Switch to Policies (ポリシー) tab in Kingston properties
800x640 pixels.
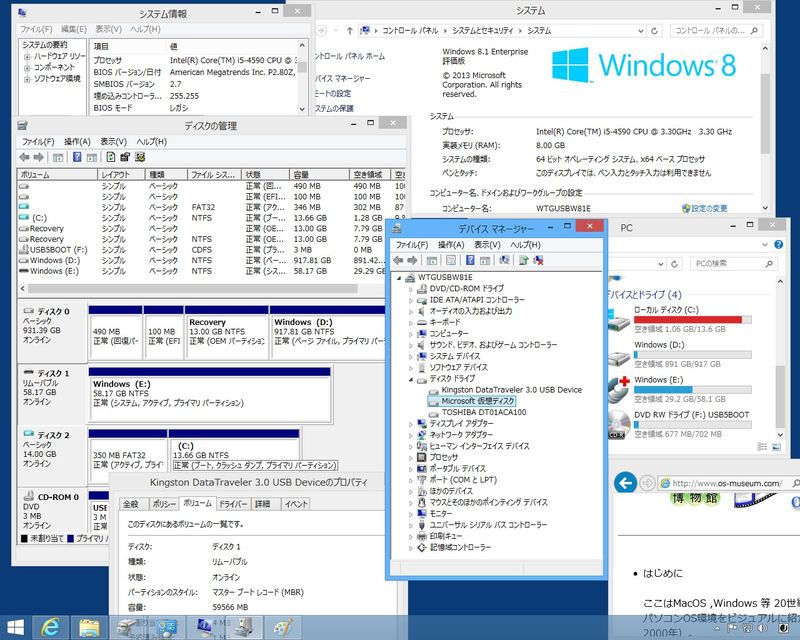coord(164,504)
